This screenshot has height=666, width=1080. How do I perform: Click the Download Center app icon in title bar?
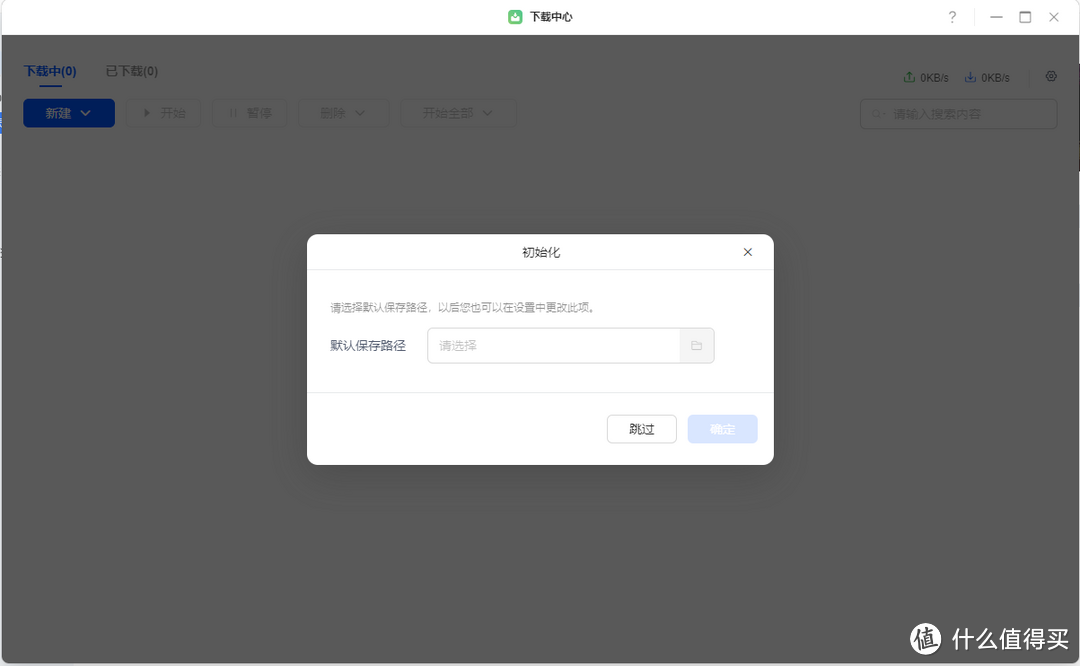coord(515,16)
